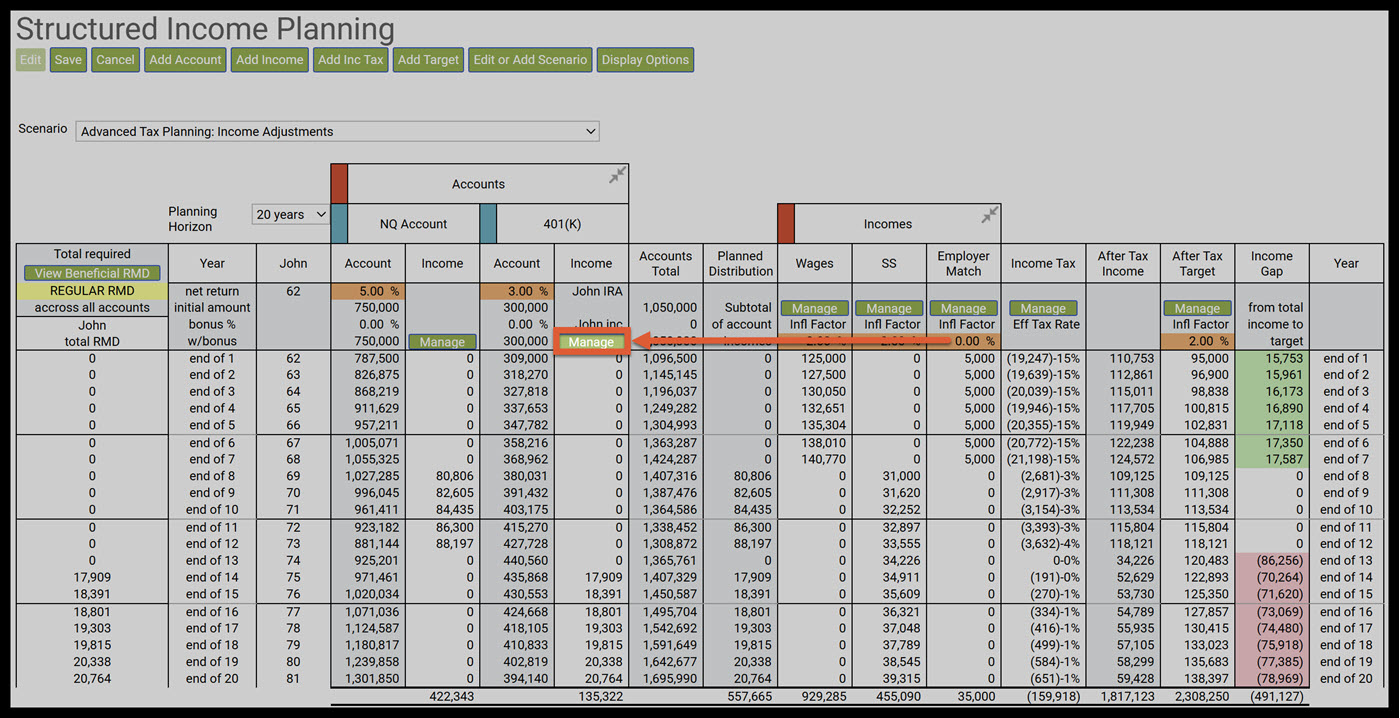
Task: Click the blue color square beside 401(K)
Action: click(488, 224)
